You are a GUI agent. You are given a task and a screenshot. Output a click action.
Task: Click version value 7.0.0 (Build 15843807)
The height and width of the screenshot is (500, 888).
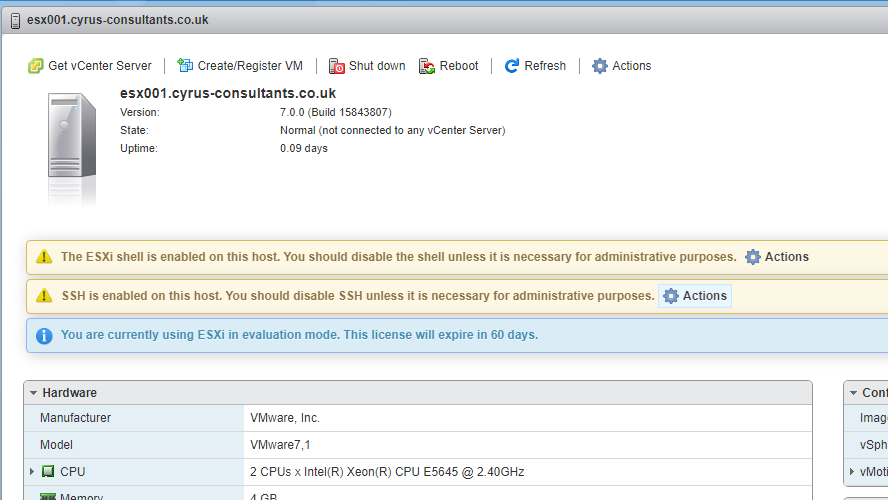(x=336, y=112)
